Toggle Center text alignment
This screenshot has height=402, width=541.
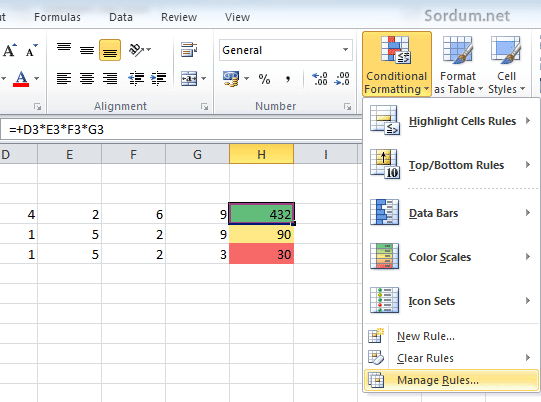87,79
